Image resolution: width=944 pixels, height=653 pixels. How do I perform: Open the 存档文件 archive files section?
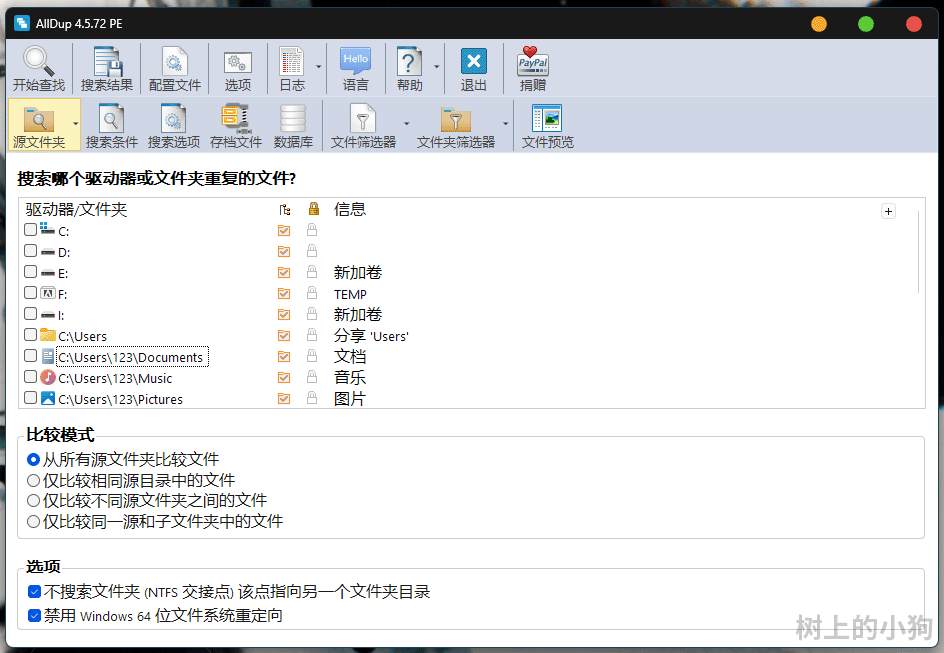click(236, 126)
